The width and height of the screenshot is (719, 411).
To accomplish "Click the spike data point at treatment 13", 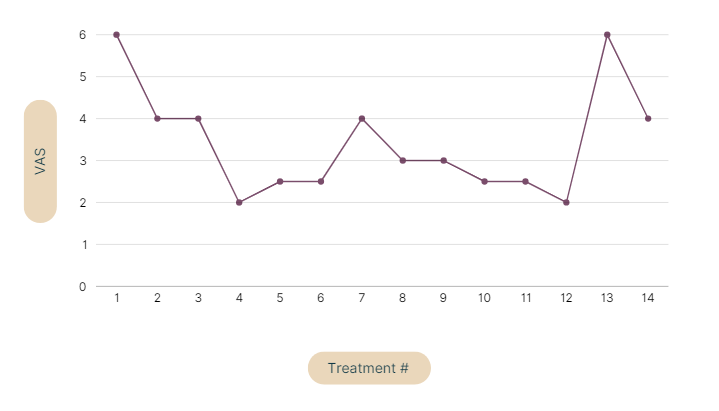I will 607,35.
